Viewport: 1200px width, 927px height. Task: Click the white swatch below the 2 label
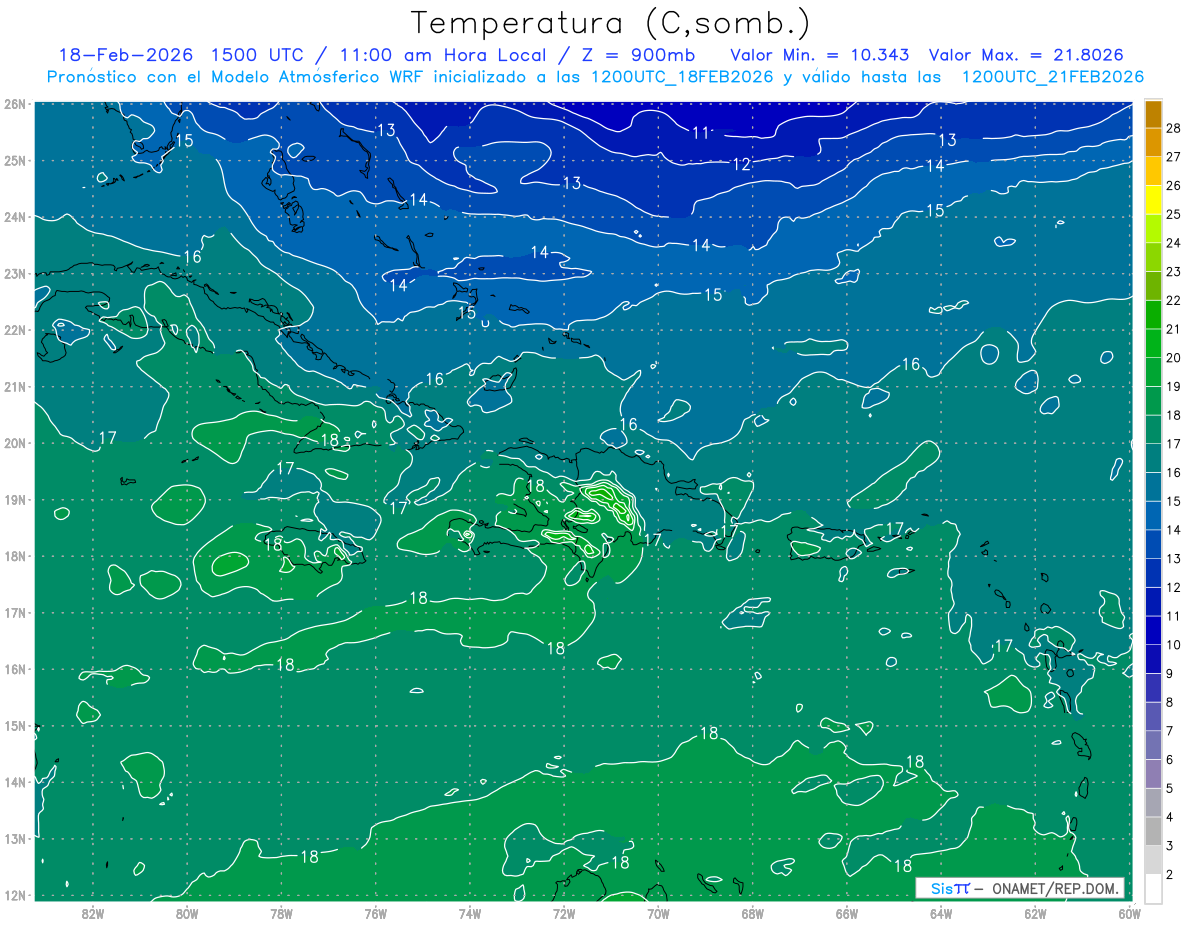1153,888
